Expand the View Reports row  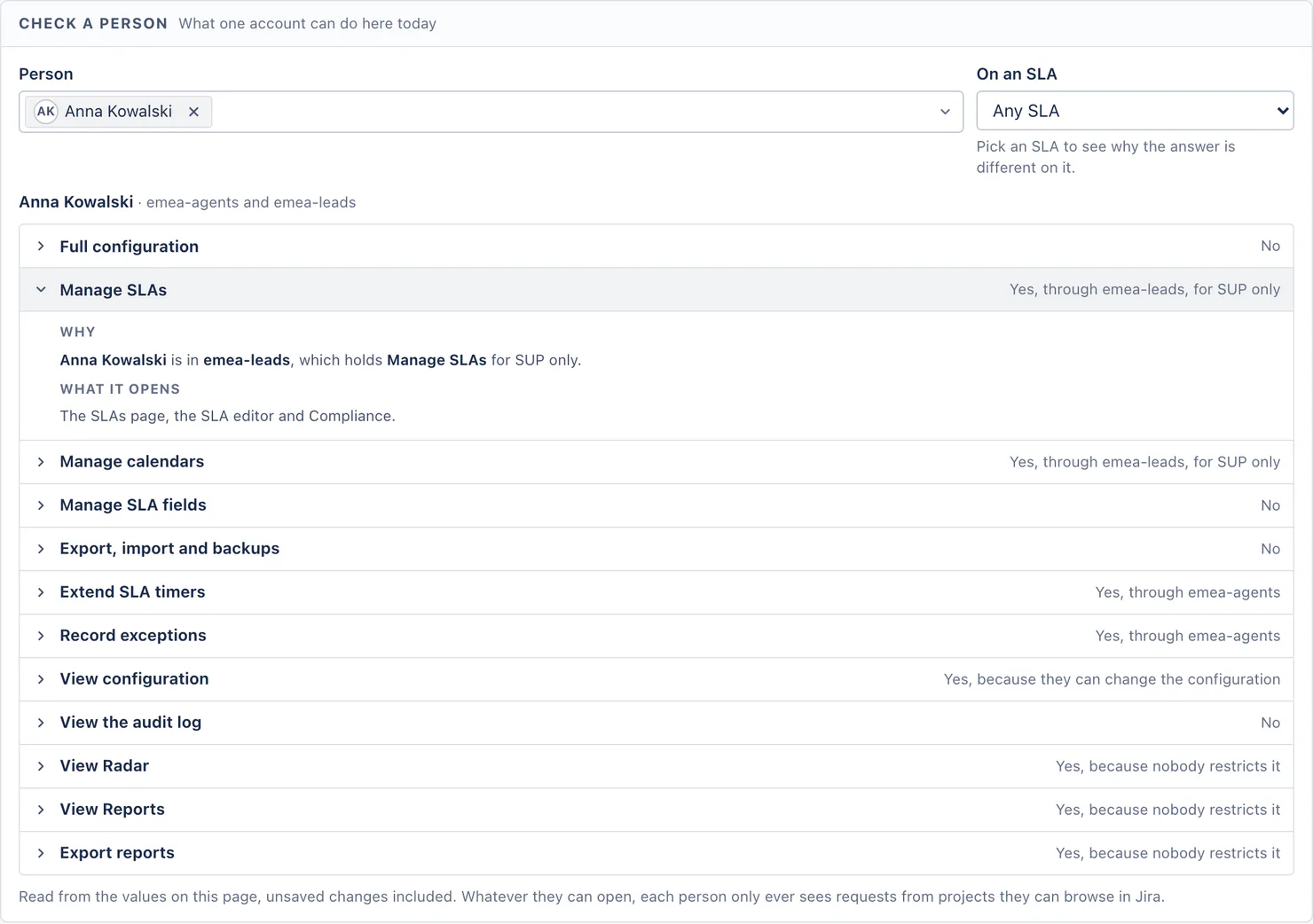pos(656,810)
